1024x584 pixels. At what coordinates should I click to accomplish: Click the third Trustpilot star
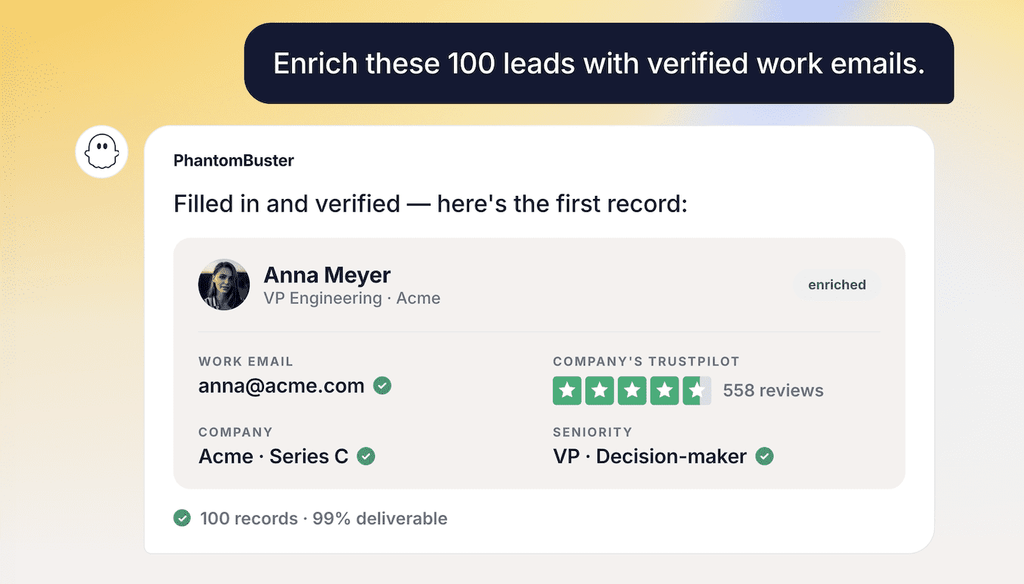[x=632, y=391]
